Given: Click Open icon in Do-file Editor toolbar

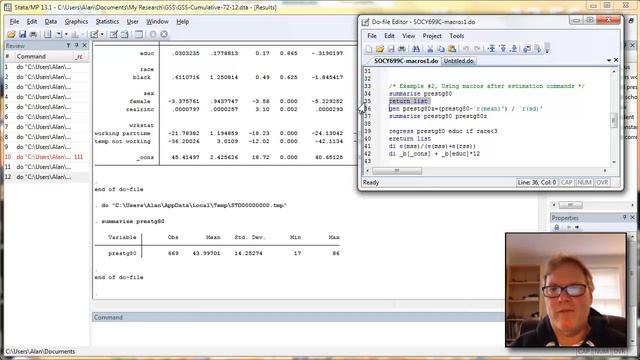Looking at the screenshot, I should pos(380,49).
